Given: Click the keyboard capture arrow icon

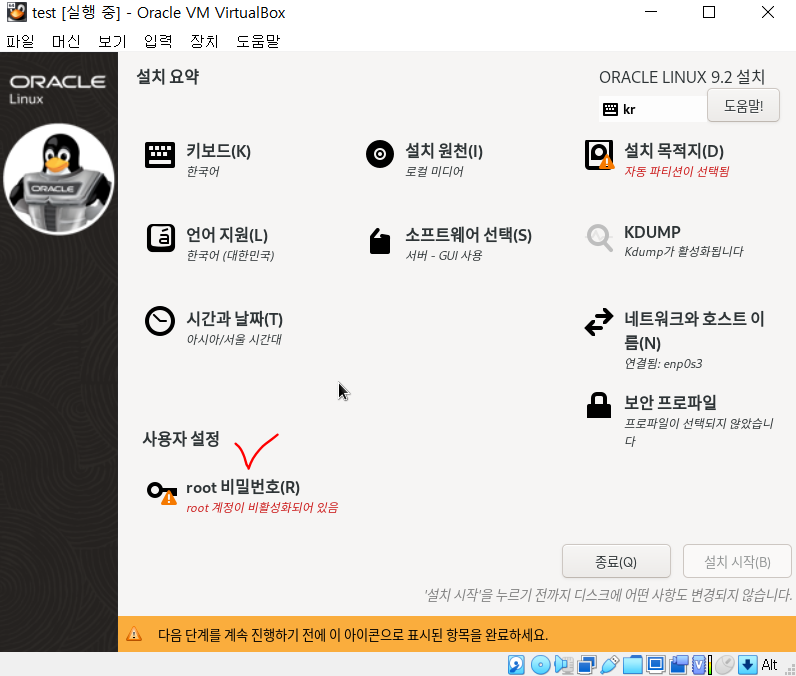Looking at the screenshot, I should tap(747, 664).
